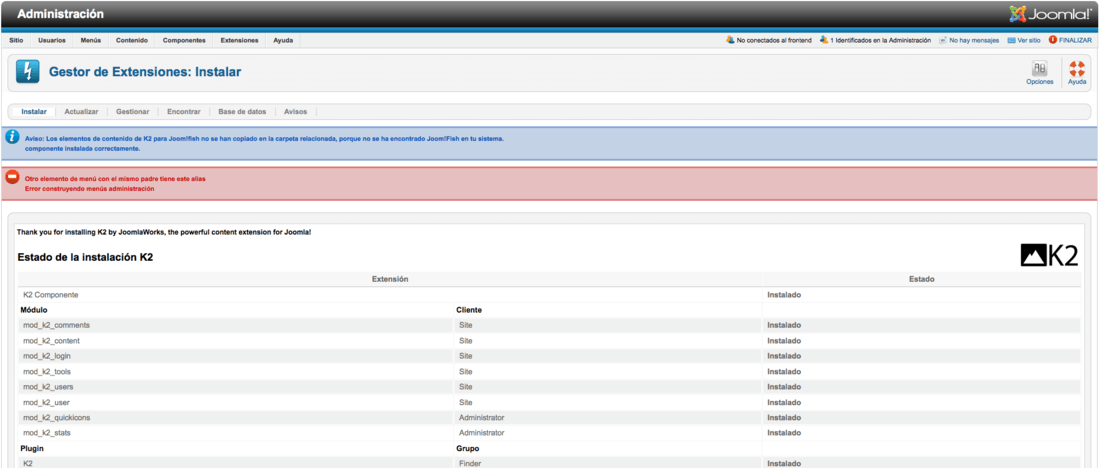Open the Contenido menu

point(132,41)
